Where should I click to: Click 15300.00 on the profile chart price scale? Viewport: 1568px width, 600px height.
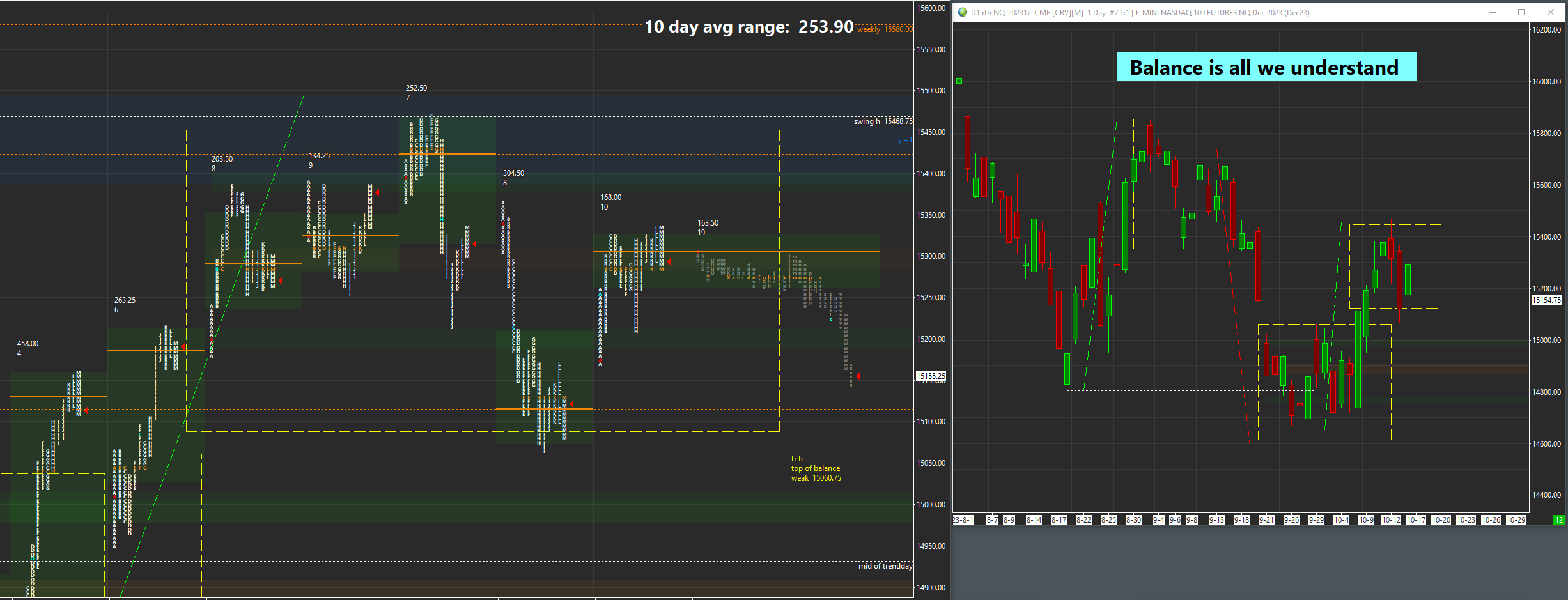[x=931, y=256]
